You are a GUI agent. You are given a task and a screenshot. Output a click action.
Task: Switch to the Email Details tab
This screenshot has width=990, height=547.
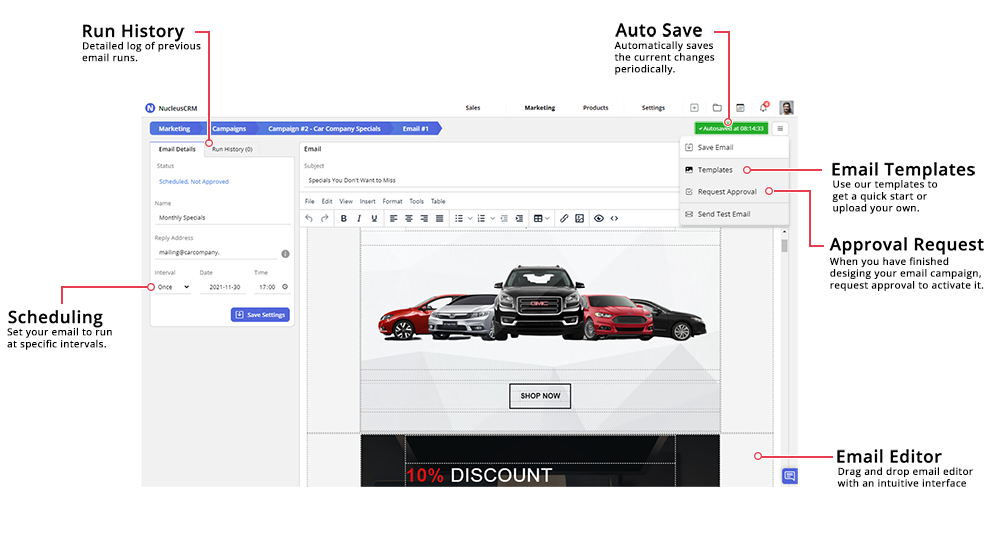coord(177,149)
